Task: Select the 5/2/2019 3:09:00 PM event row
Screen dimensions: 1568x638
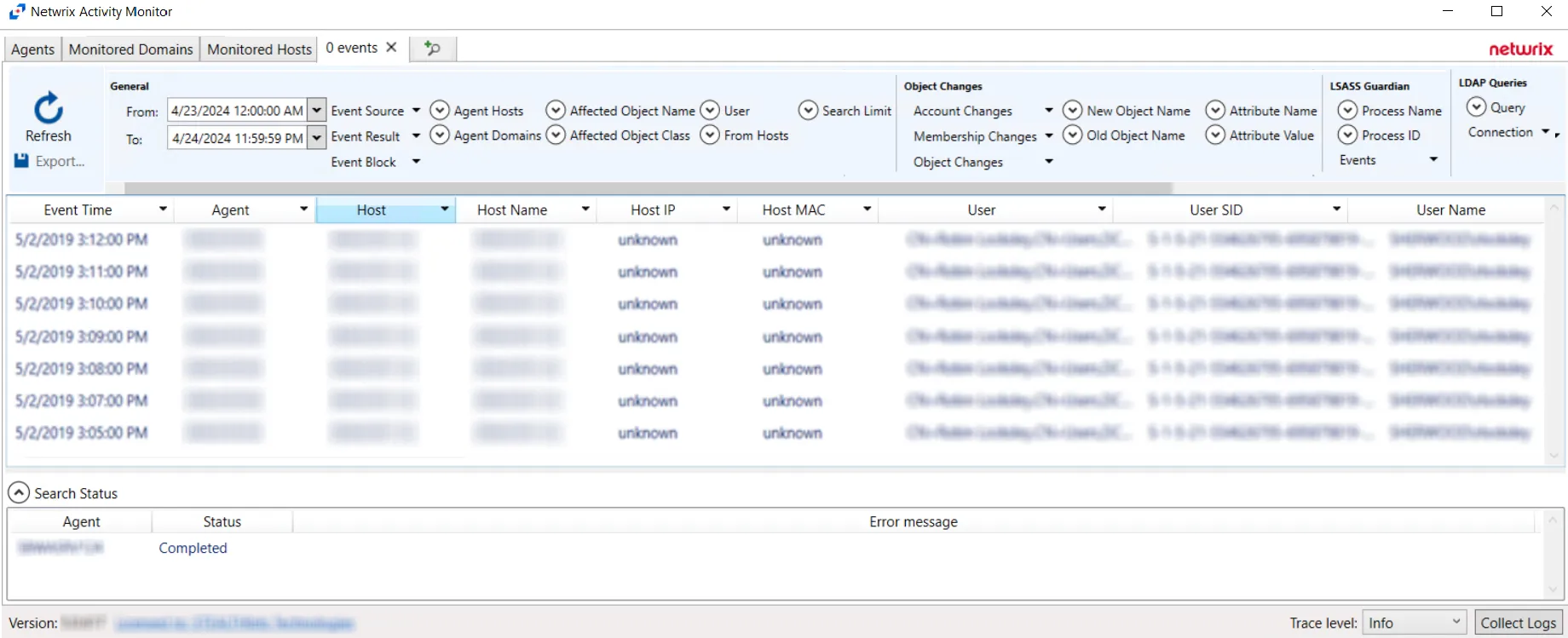Action: tap(775, 336)
